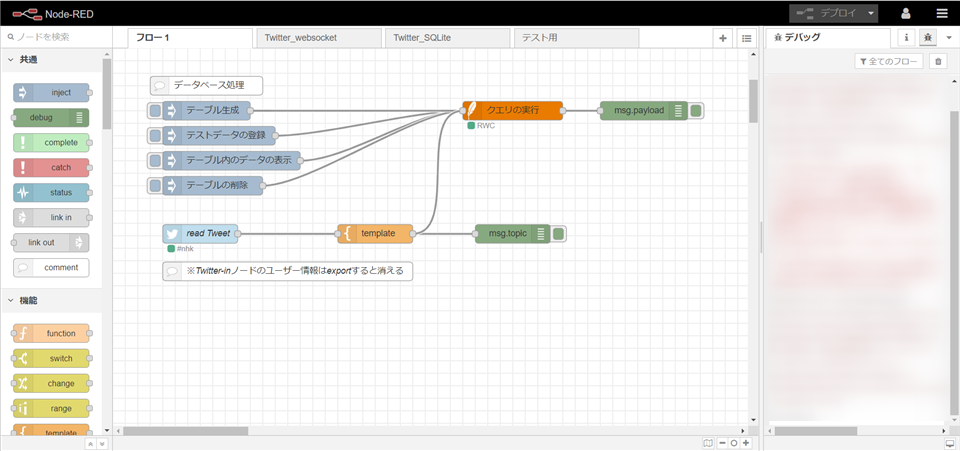This screenshot has width=960, height=451.
Task: Trigger the テーブル内のデータの表示 inject button
Action: pyautogui.click(x=156, y=161)
